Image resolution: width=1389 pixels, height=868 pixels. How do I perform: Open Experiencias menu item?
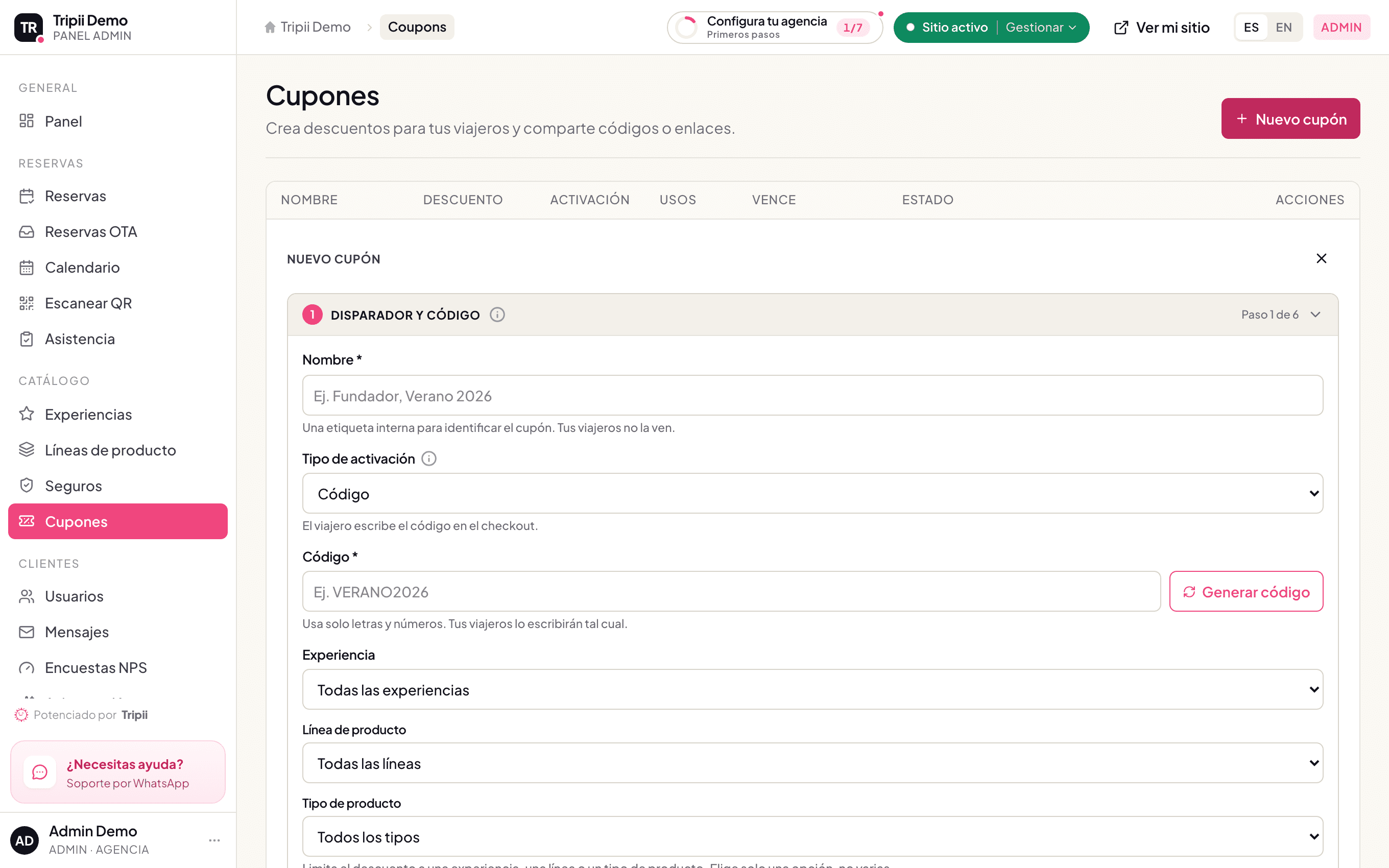(x=117, y=414)
